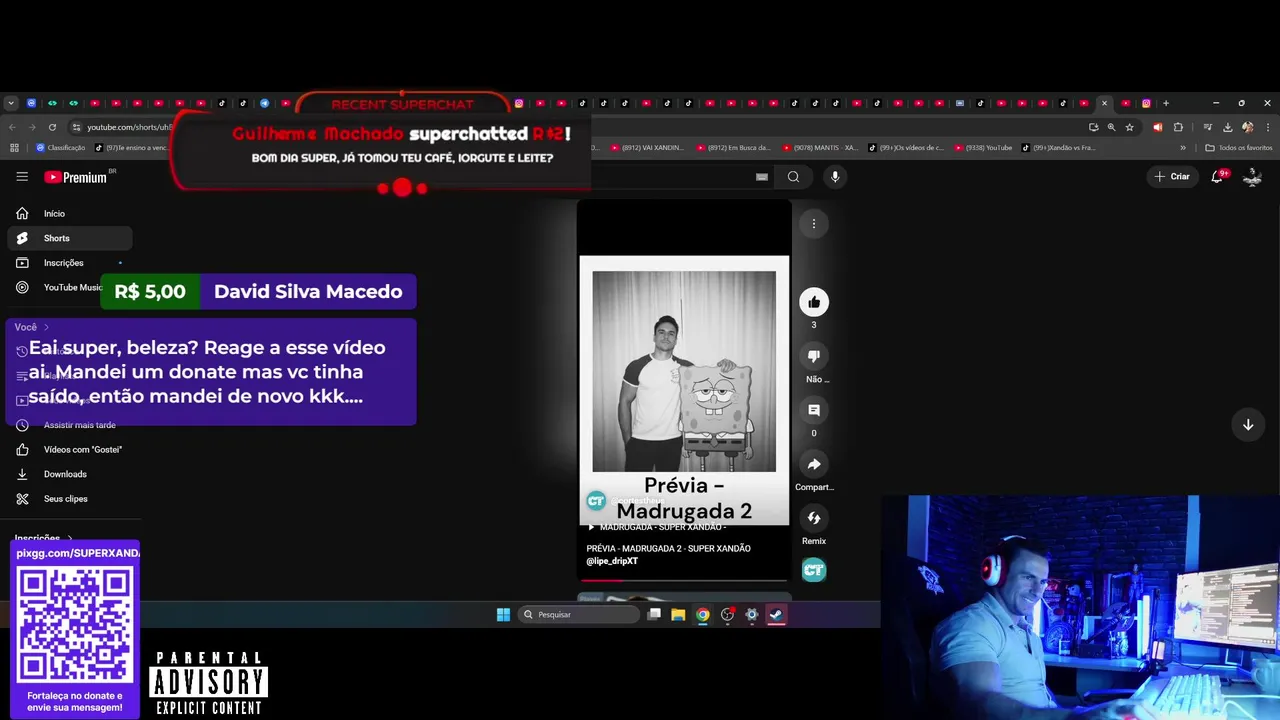Expand the Você section chevron
This screenshot has height=720, width=1280.
tap(46, 327)
